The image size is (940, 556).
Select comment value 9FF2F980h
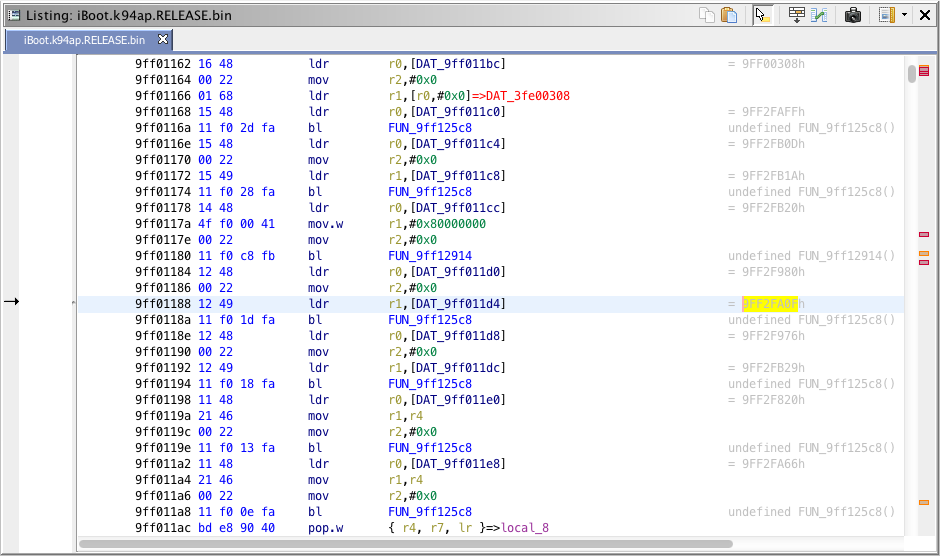pos(773,272)
